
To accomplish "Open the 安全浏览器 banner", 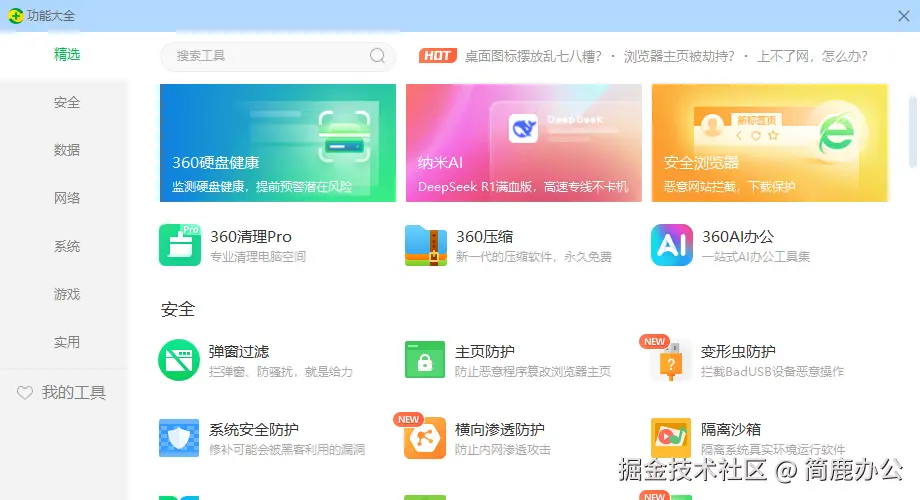I will (770, 143).
